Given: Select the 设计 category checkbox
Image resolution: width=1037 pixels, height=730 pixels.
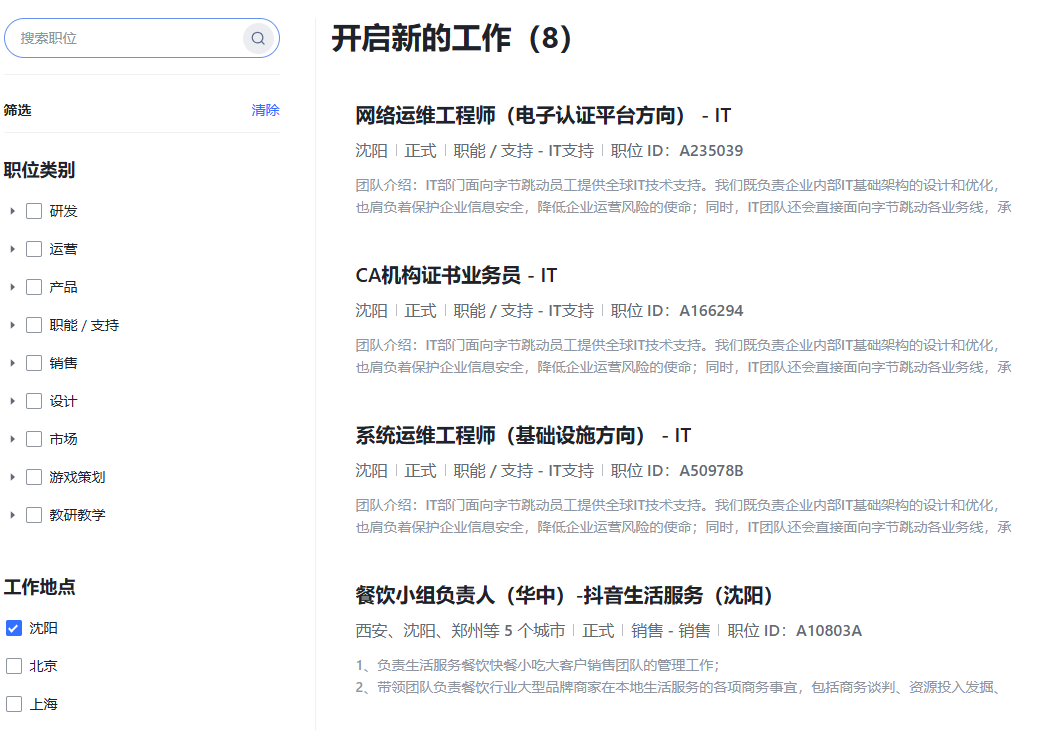Looking at the screenshot, I should pyautogui.click(x=34, y=401).
